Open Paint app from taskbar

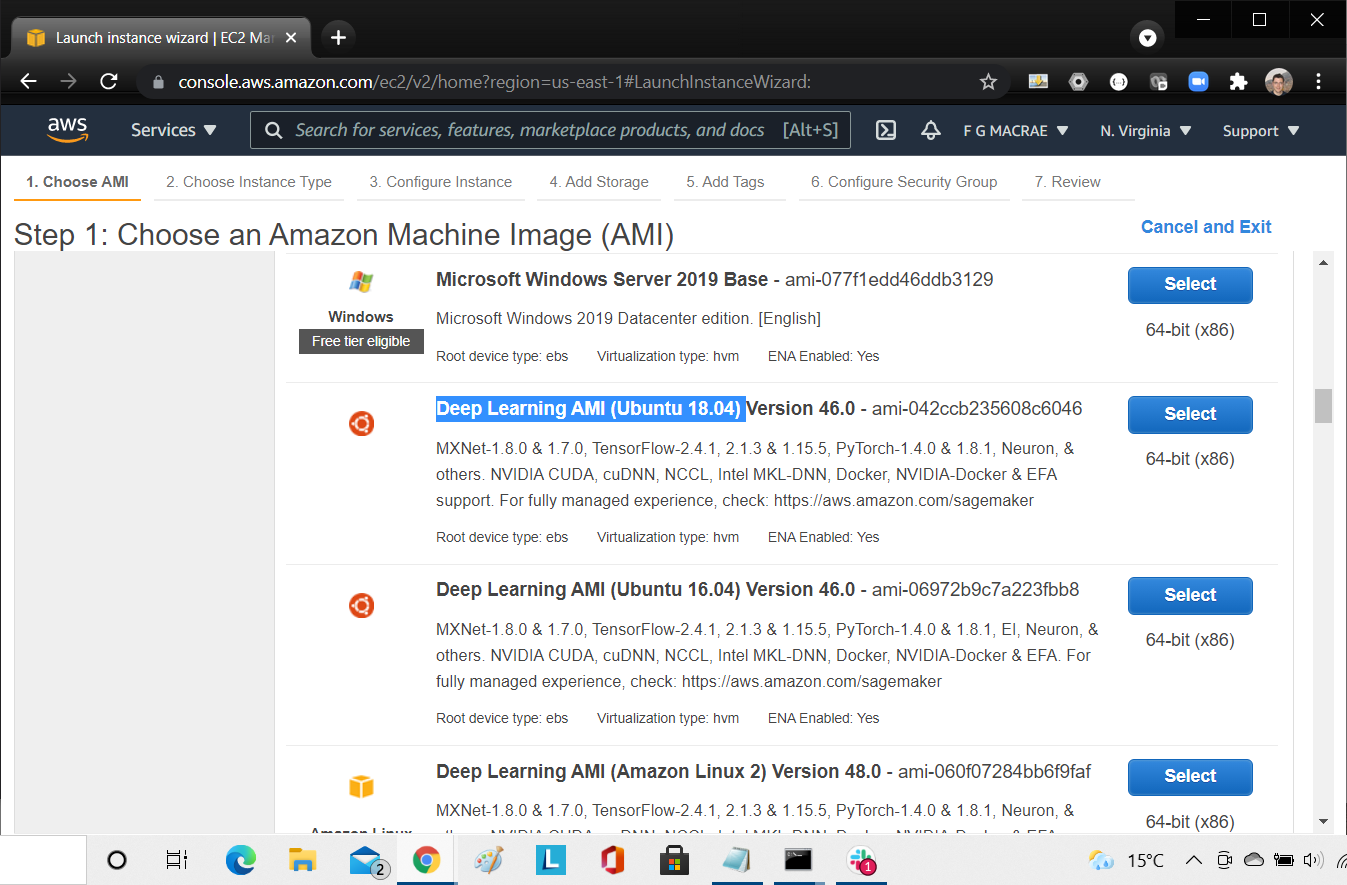488,860
